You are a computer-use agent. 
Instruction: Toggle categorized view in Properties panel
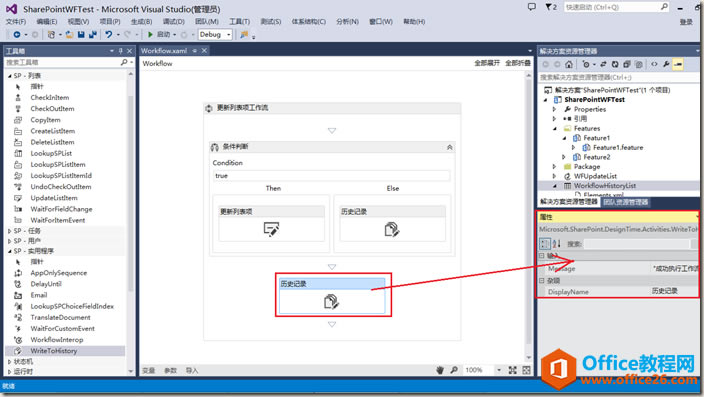(x=545, y=244)
